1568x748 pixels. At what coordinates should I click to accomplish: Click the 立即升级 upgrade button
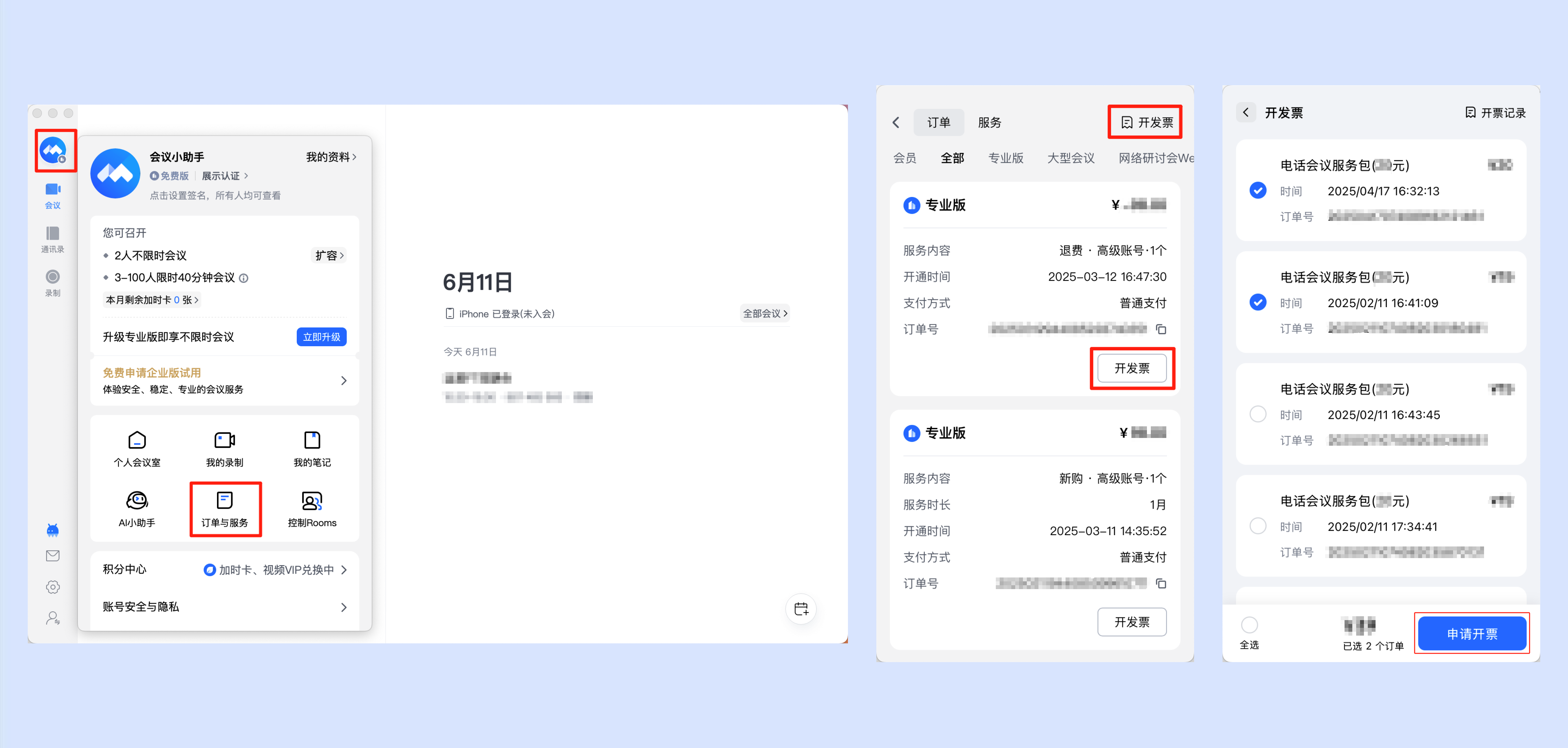(x=321, y=337)
